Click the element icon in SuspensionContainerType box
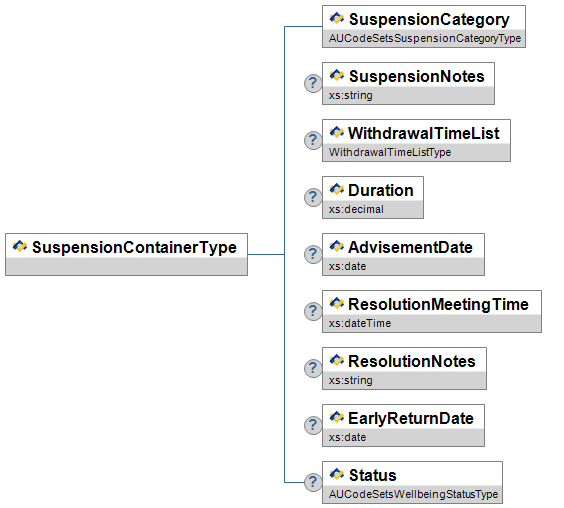Viewport: 564px width, 508px height. (x=19, y=246)
